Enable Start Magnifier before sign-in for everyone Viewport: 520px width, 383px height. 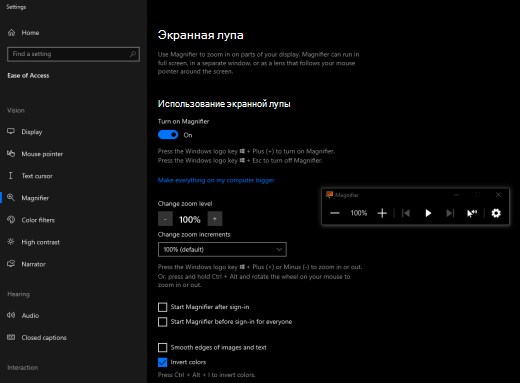point(162,322)
